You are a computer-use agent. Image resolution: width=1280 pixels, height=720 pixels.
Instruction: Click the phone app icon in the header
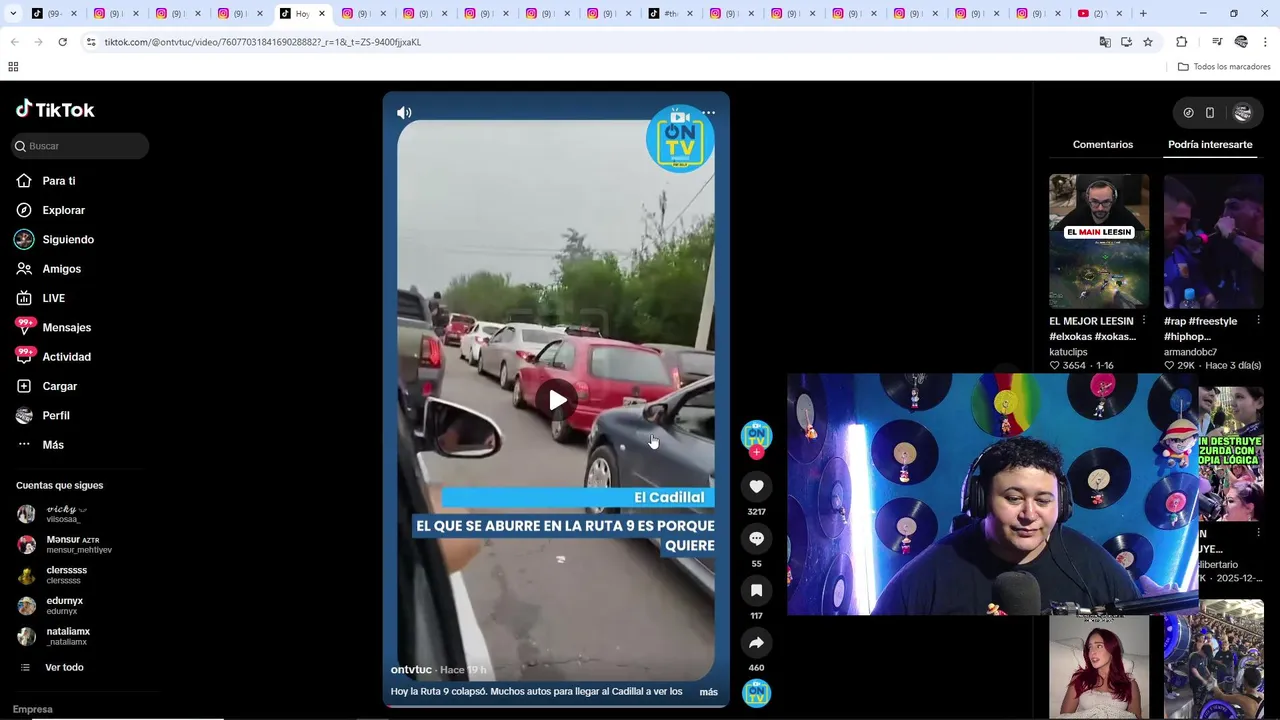[x=1210, y=113]
